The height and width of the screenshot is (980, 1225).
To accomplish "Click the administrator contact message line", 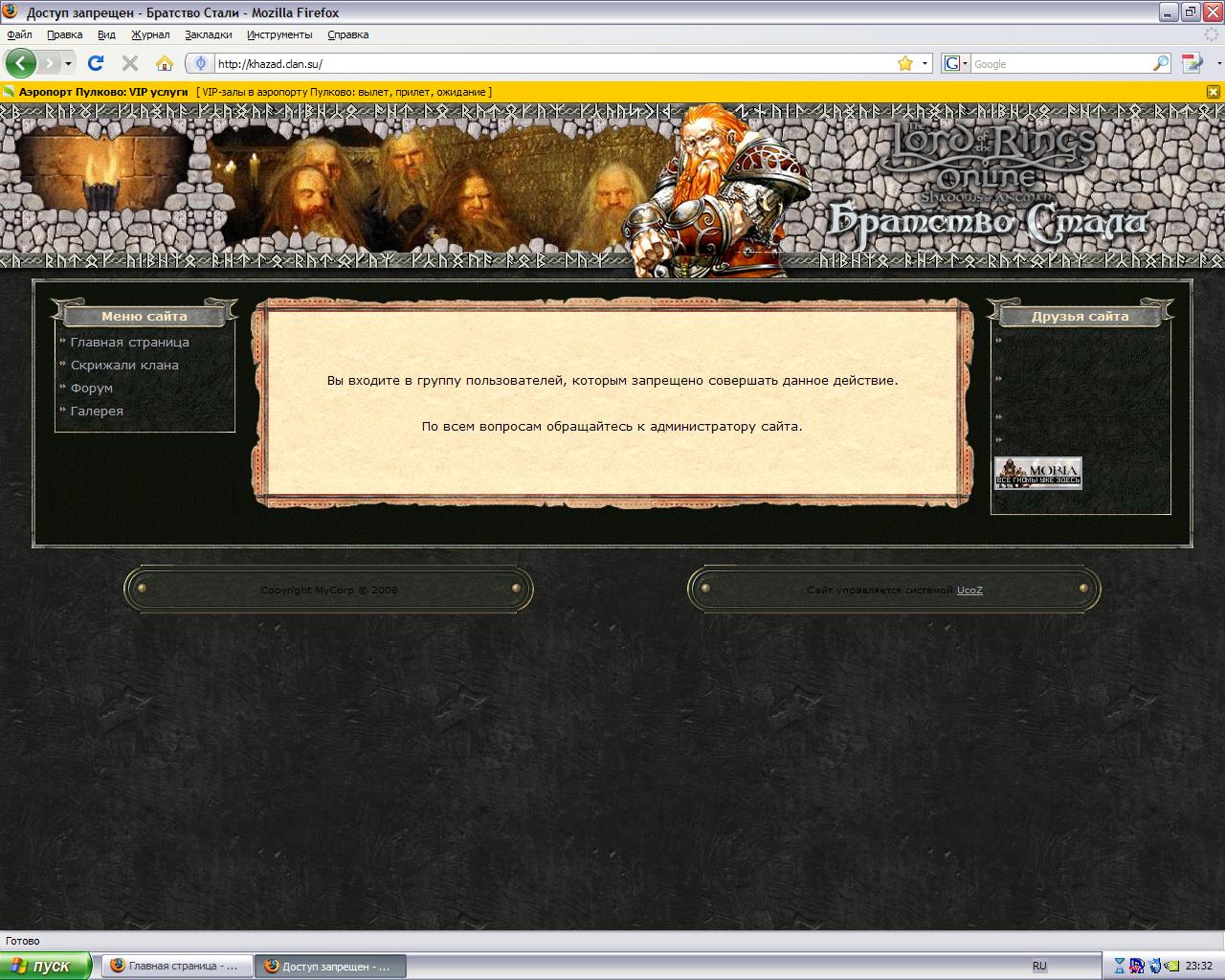I will tap(612, 426).
